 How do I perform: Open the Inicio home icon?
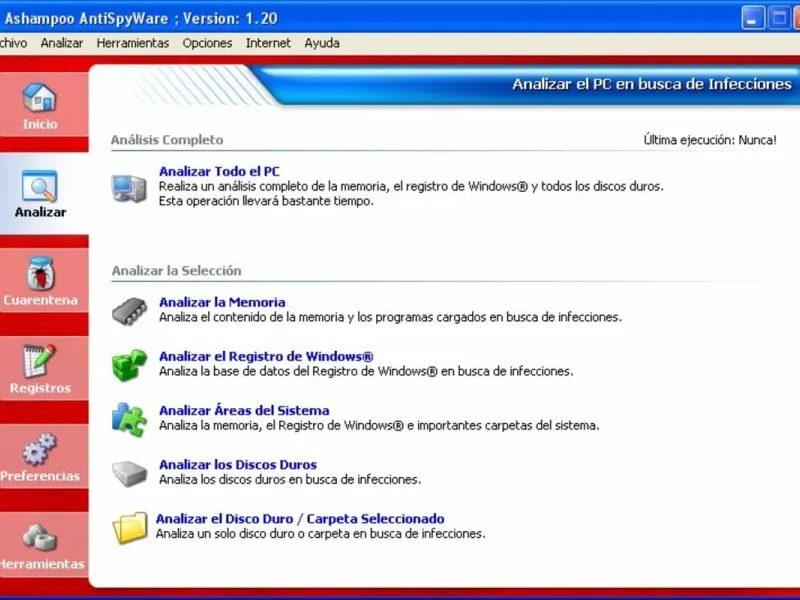pos(39,97)
